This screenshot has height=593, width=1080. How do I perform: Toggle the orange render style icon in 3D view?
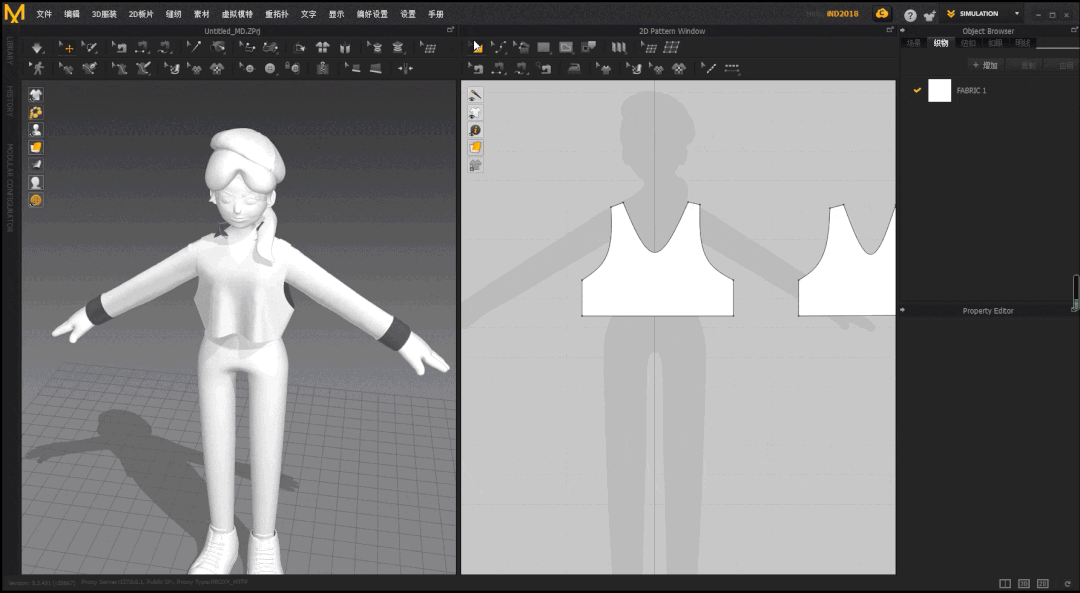tap(36, 147)
